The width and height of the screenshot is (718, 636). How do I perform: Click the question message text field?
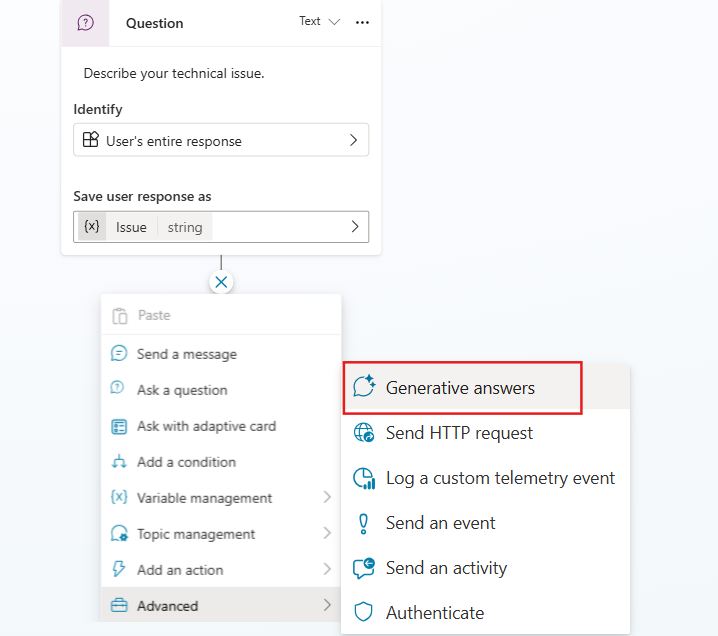point(174,73)
